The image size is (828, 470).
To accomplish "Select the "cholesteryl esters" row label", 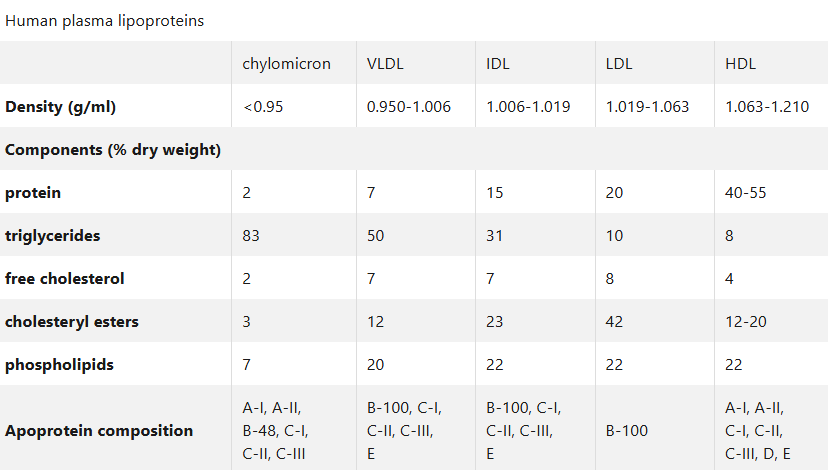I will click(72, 322).
